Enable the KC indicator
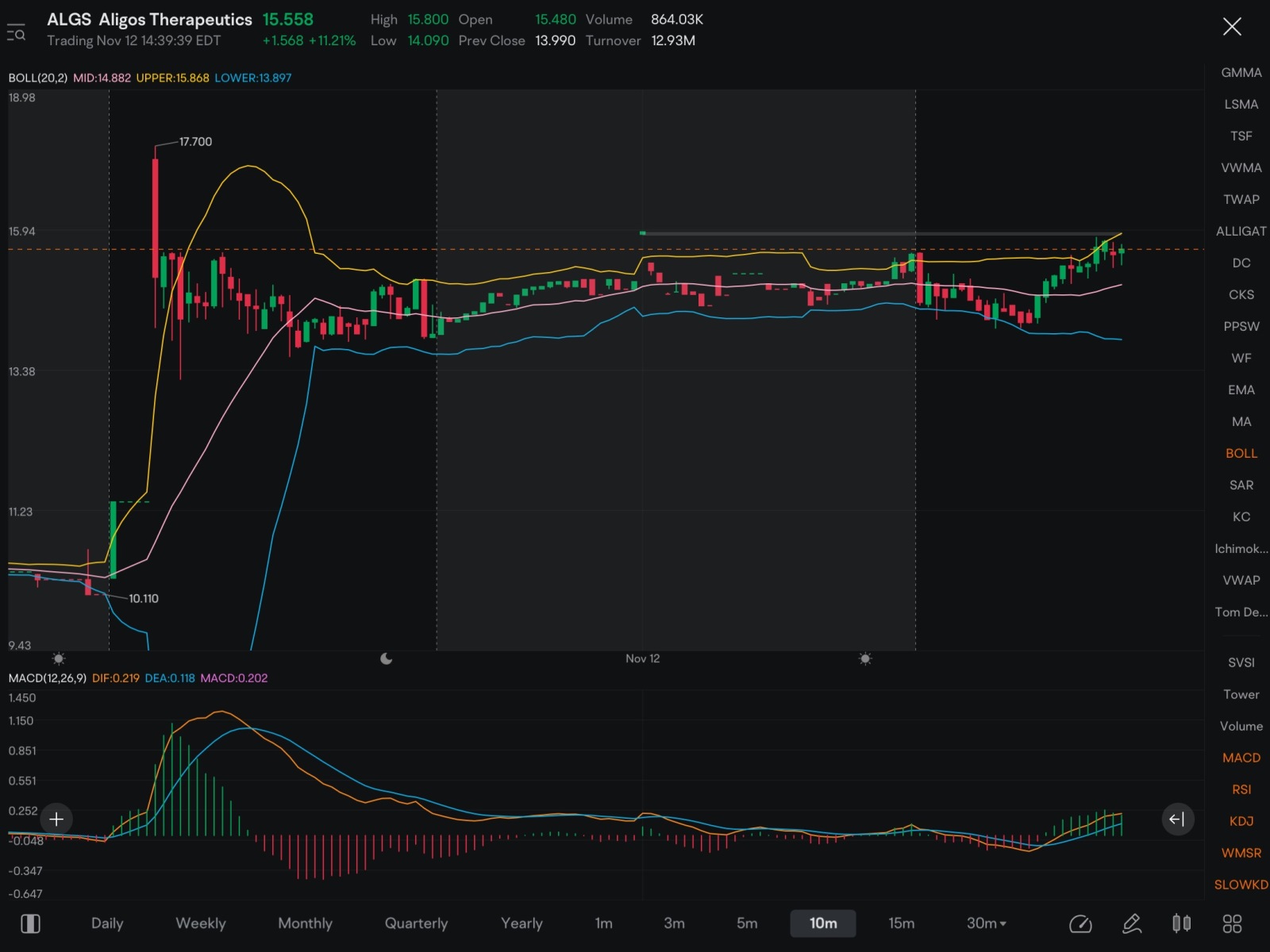 coord(1241,516)
